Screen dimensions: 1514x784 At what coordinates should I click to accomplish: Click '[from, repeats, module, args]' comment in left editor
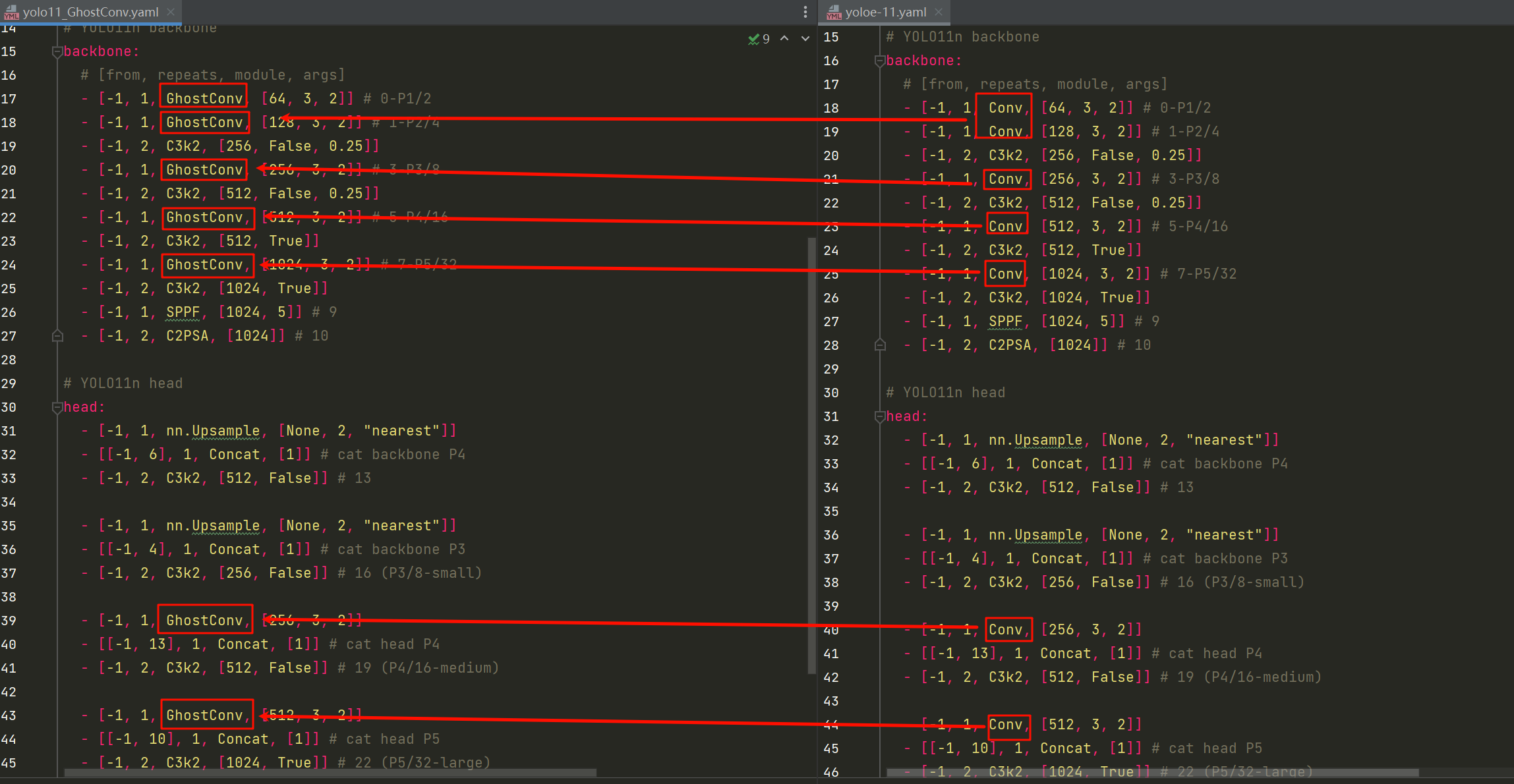[x=213, y=75]
